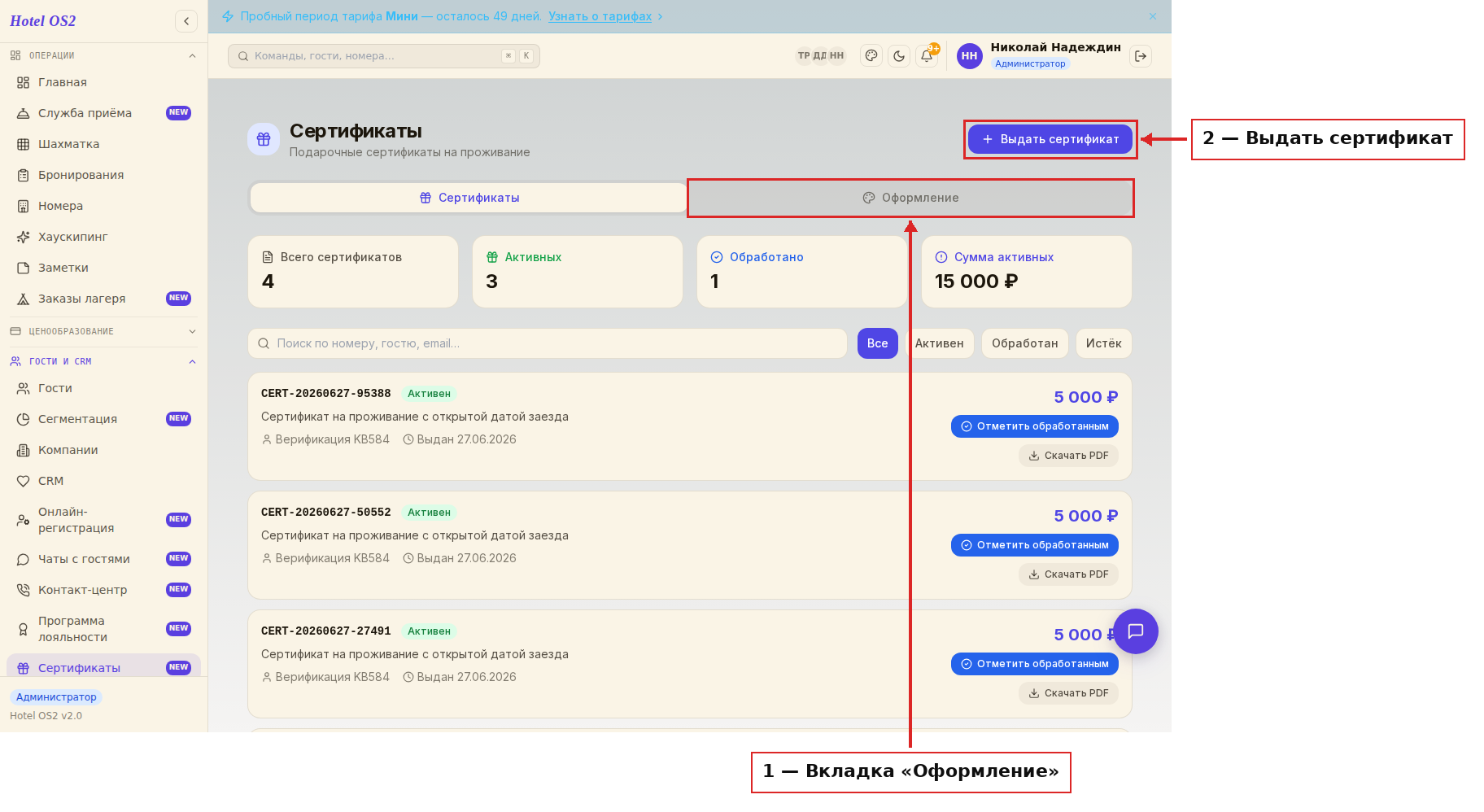The width and height of the screenshot is (1484, 812).
Task: Select the Все filter
Action: pyautogui.click(x=878, y=343)
